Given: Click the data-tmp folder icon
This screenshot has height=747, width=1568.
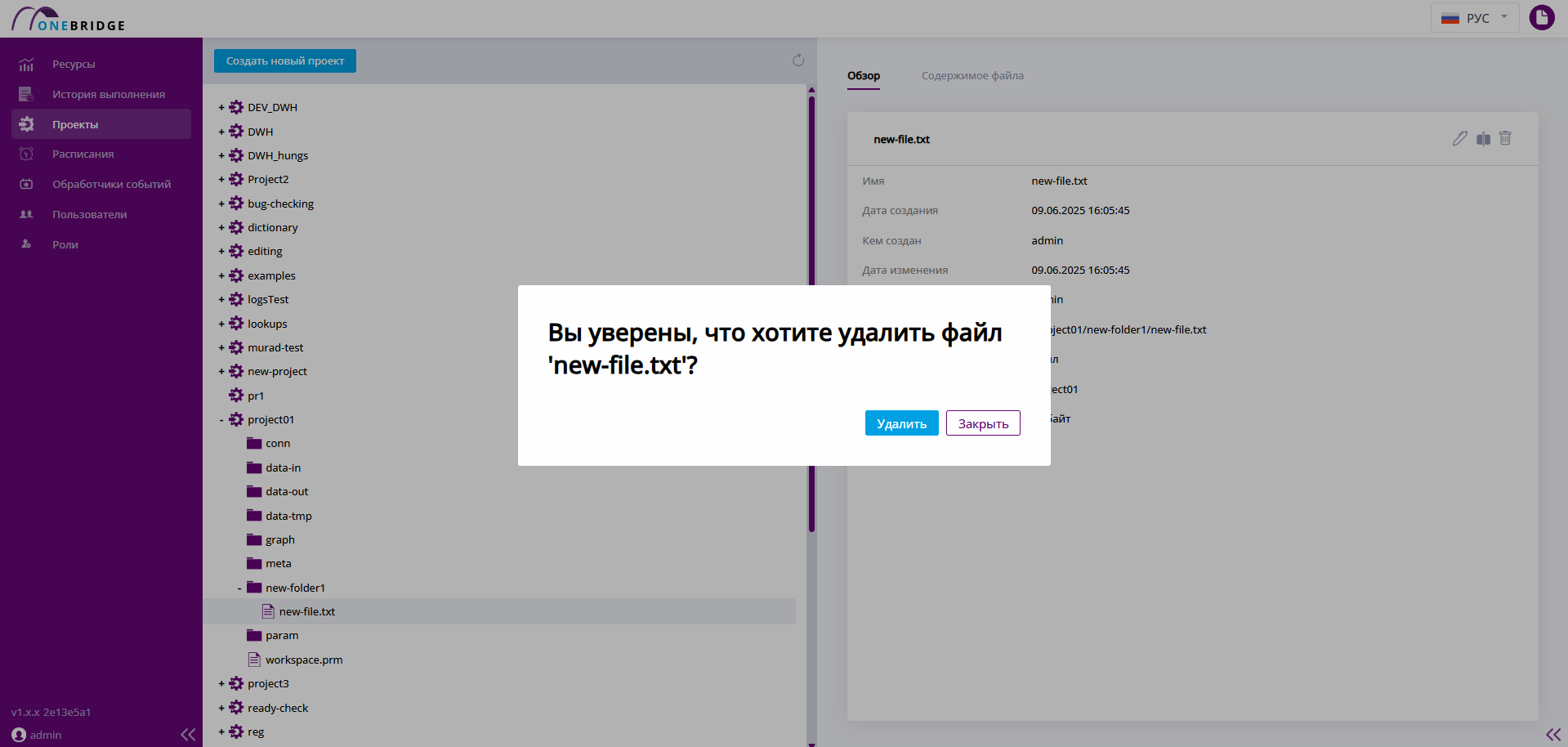Looking at the screenshot, I should (x=254, y=516).
